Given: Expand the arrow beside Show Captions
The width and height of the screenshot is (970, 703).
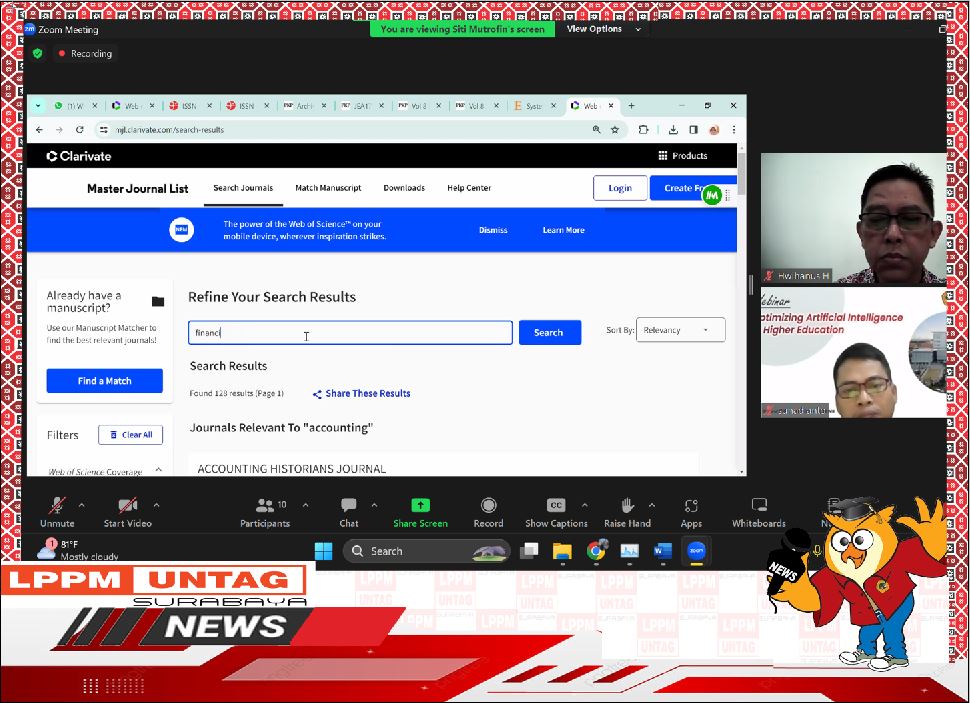Looking at the screenshot, I should [x=585, y=506].
